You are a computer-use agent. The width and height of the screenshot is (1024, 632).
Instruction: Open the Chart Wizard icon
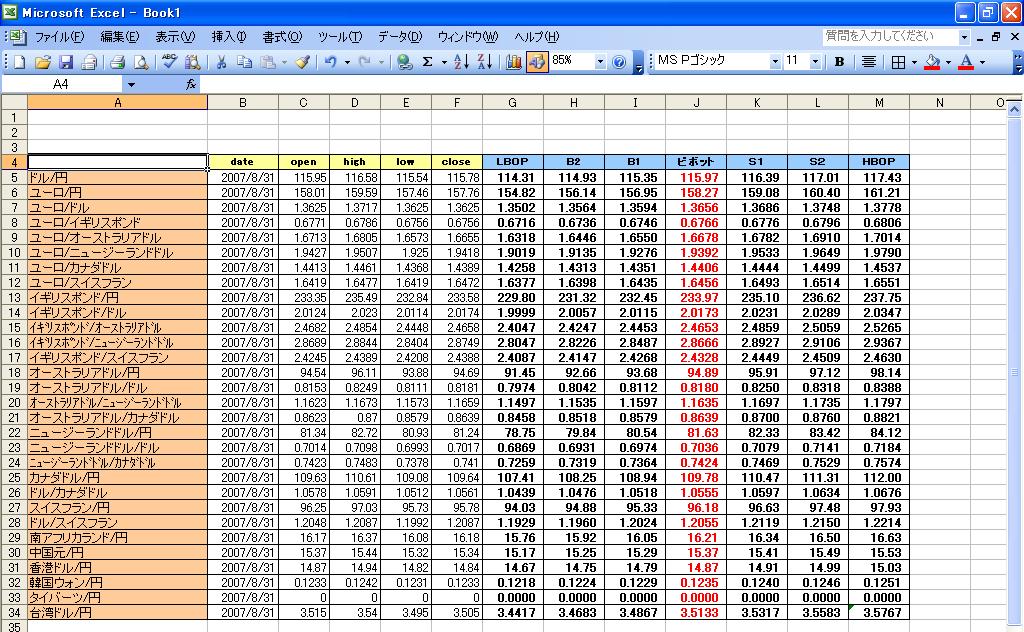click(x=513, y=62)
